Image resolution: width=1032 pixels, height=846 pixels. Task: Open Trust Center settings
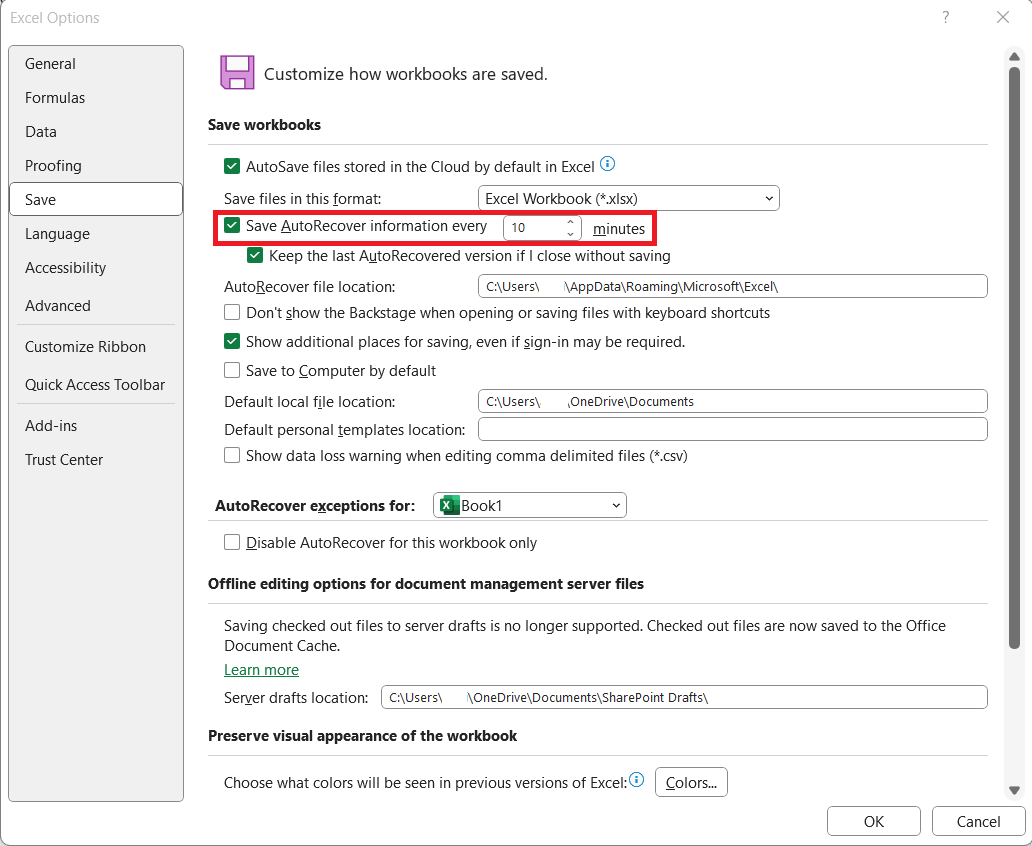[x=96, y=460]
